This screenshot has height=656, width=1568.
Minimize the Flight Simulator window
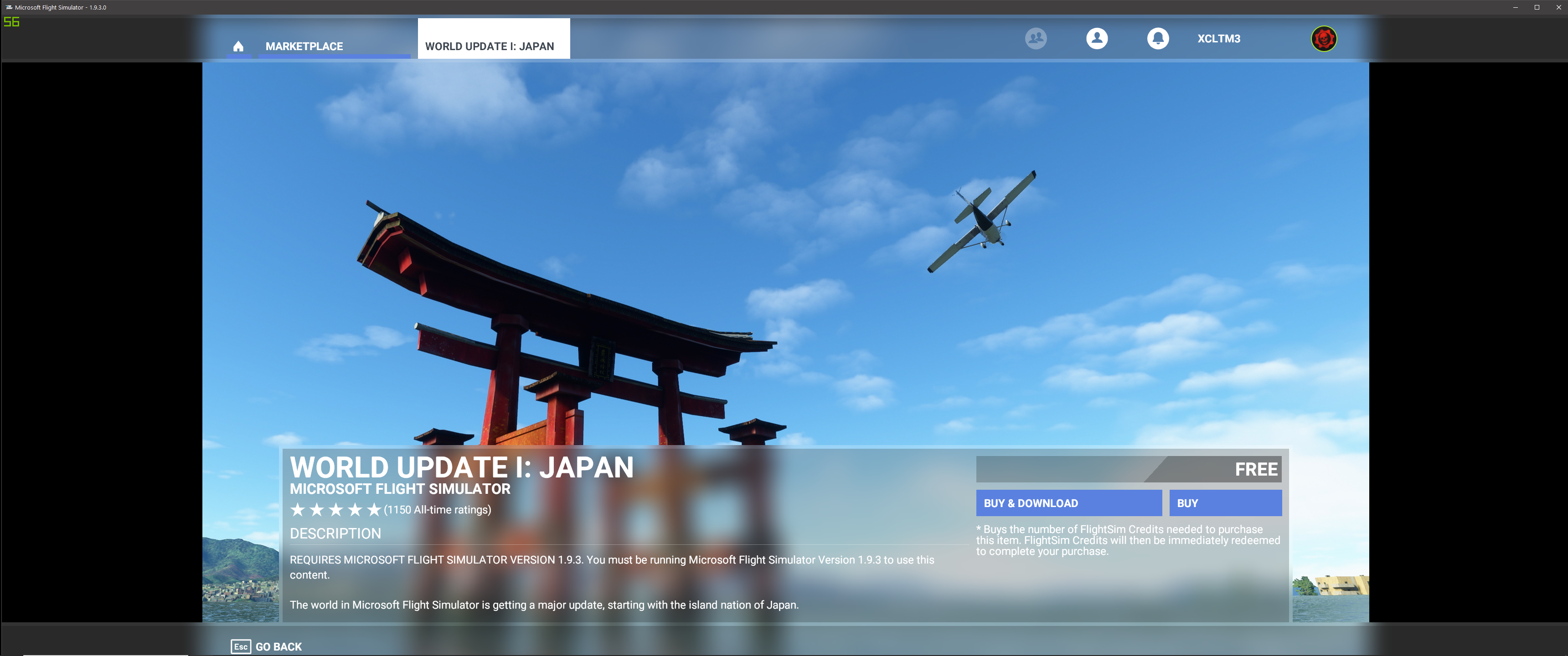(x=1515, y=7)
